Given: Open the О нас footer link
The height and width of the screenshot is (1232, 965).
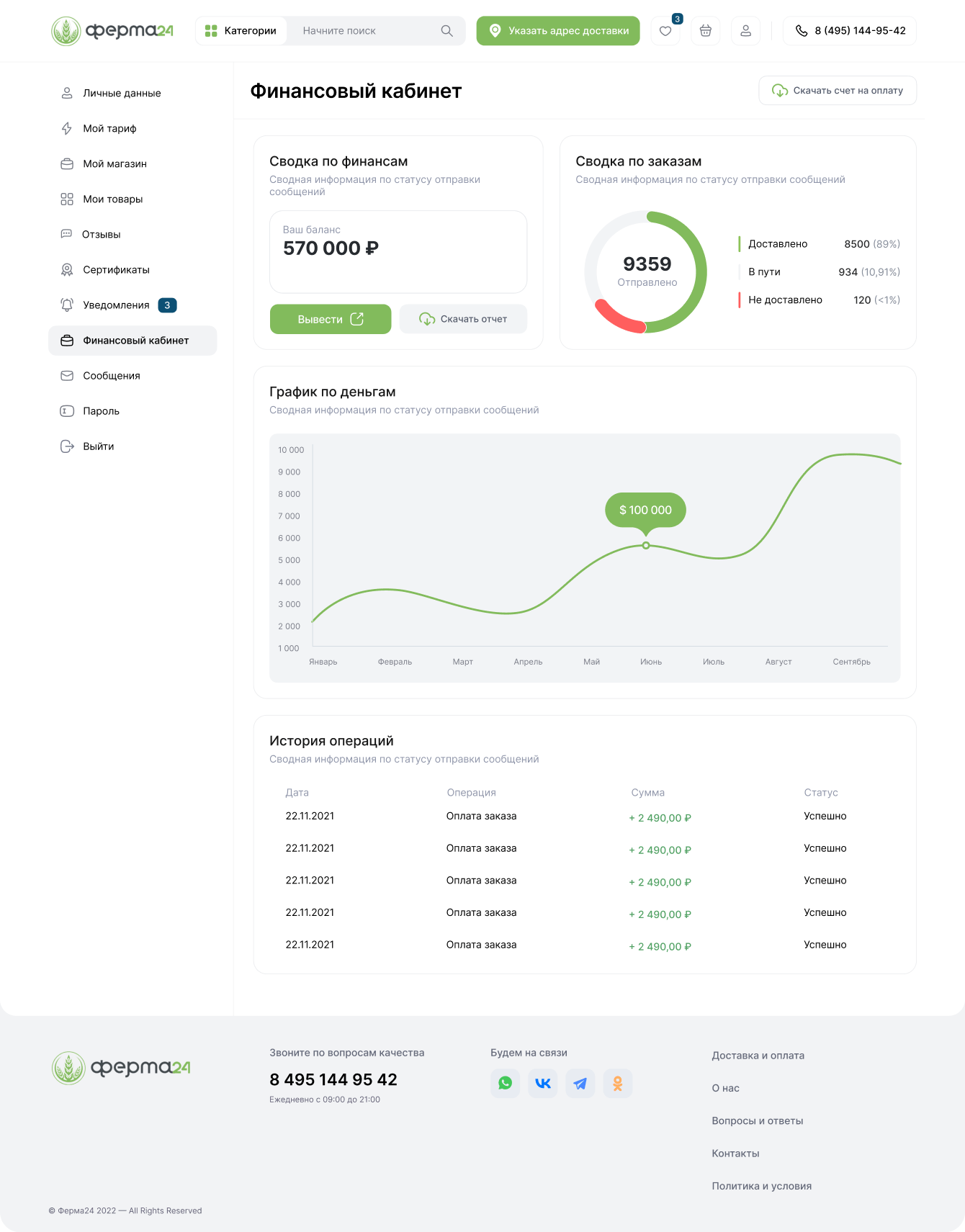Looking at the screenshot, I should (x=726, y=1088).
